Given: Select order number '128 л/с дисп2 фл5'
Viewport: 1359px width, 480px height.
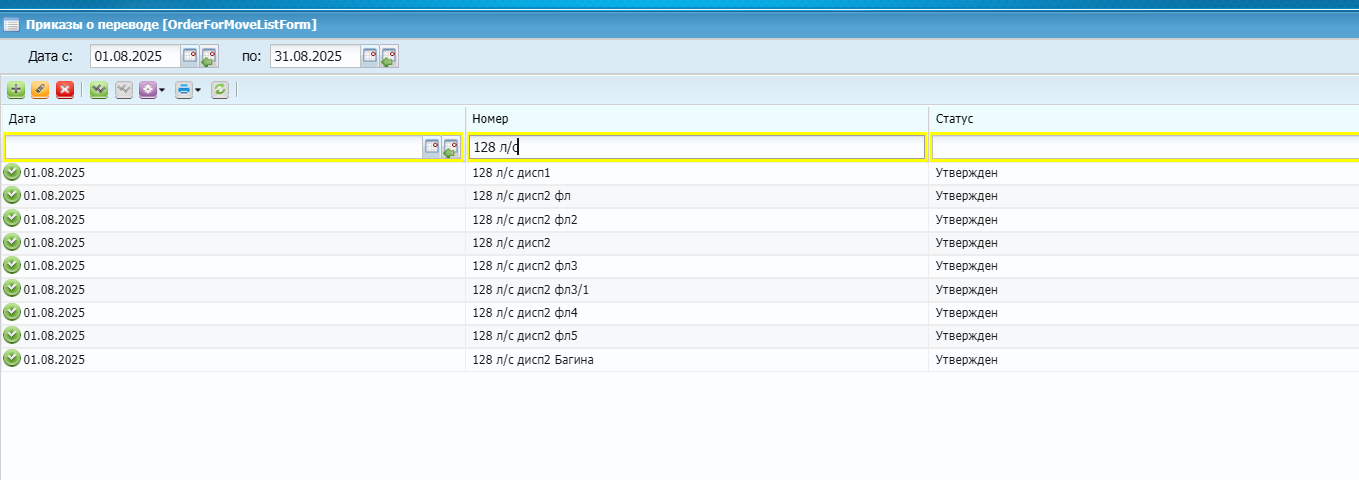Looking at the screenshot, I should point(525,336).
